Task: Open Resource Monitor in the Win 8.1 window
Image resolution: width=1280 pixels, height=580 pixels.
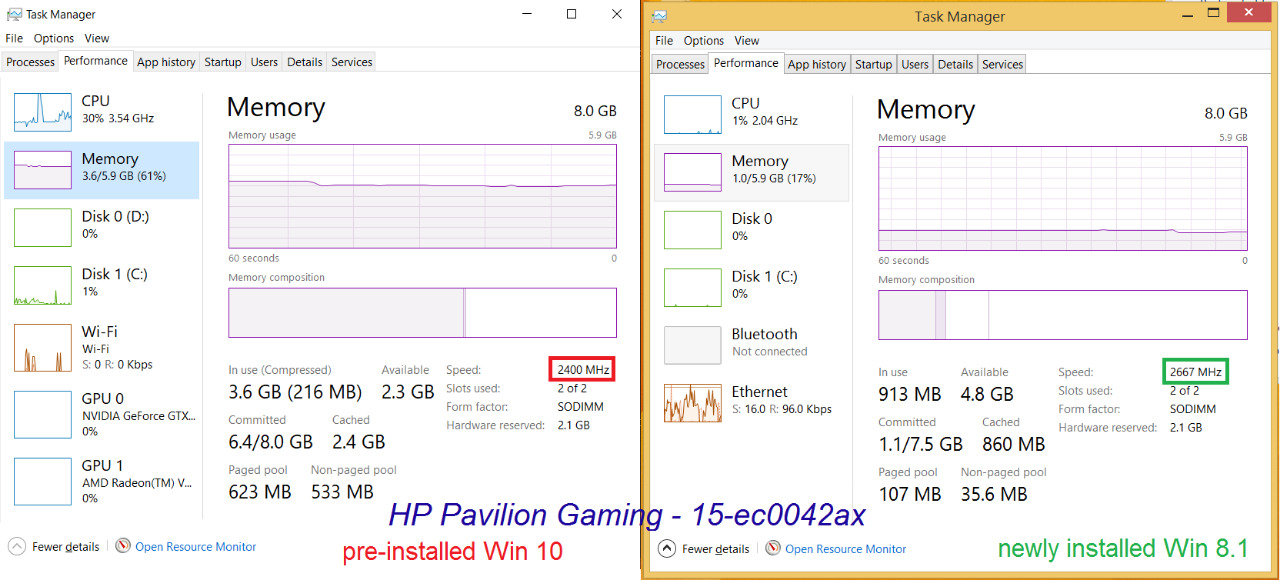Action: pos(844,548)
